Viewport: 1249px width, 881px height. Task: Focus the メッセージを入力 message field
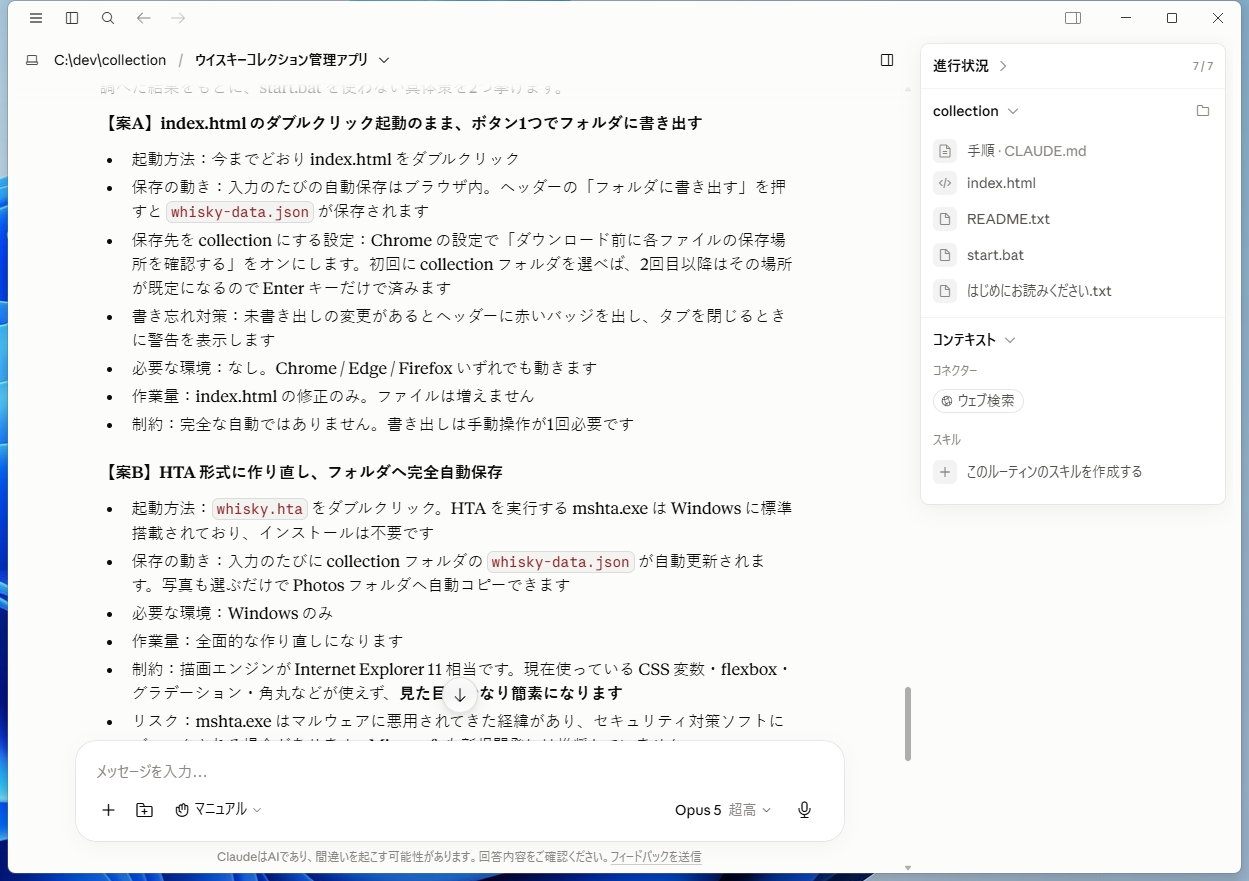[460, 772]
